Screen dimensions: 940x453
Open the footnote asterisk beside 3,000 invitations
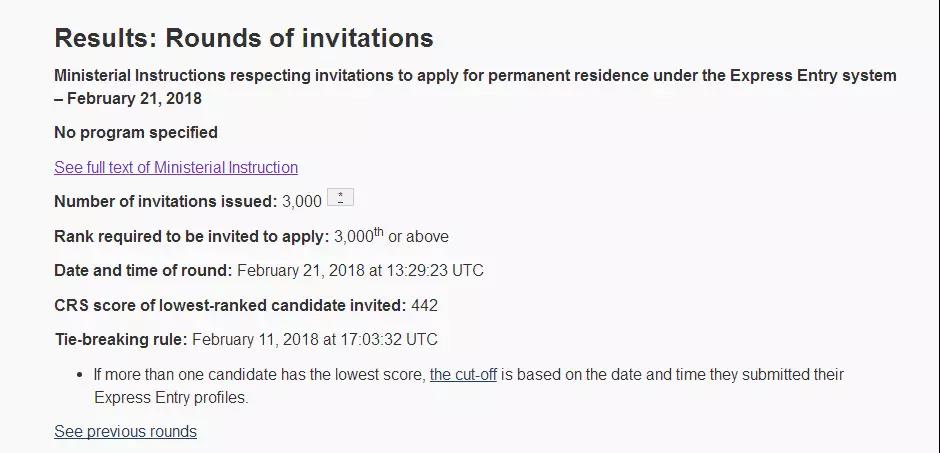(x=340, y=198)
